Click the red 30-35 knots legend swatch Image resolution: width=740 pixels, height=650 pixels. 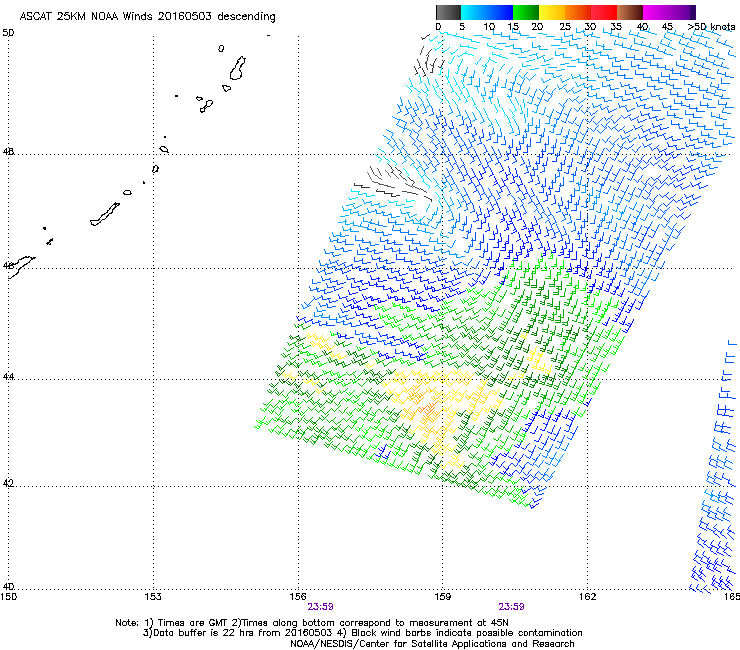coord(604,12)
